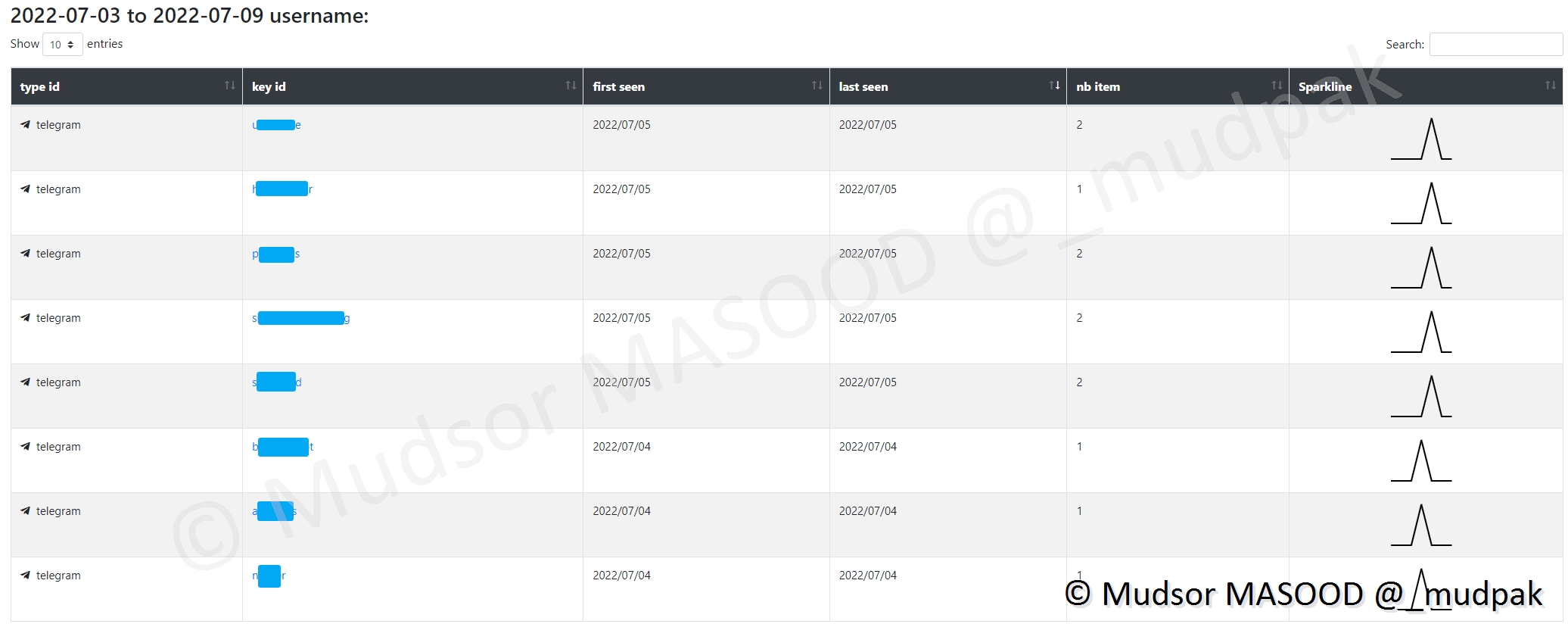Viewport: 1568px width, 624px height.
Task: Sort table by key id arrows
Action: 571,86
